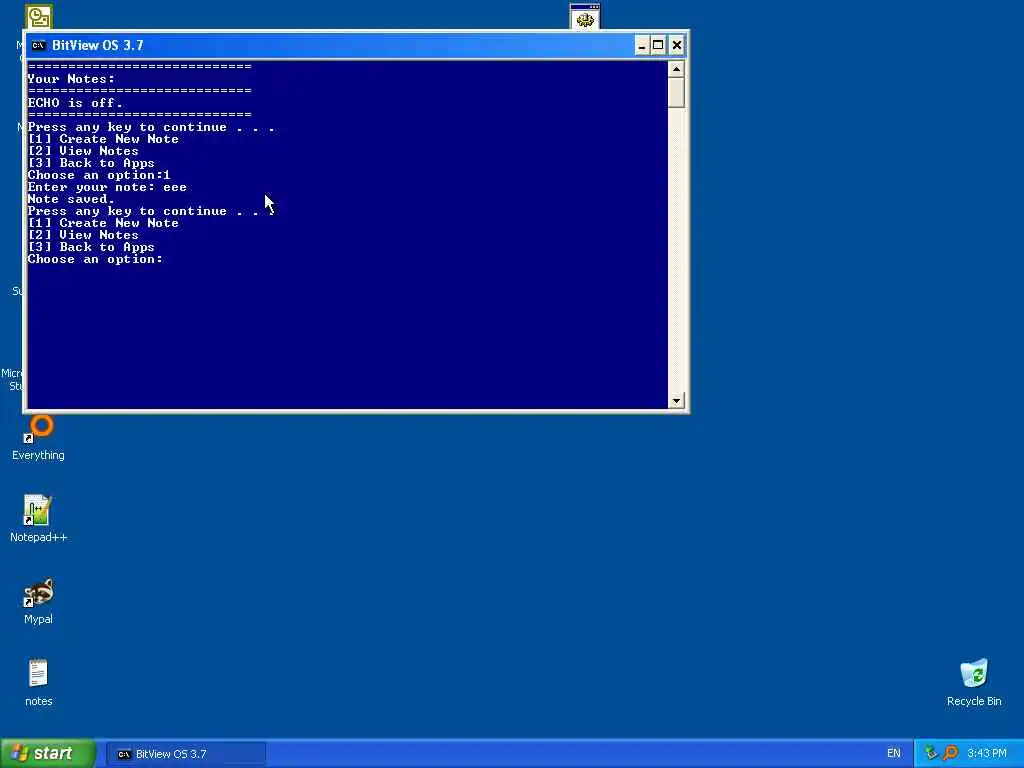
Task: Open the Everything desktop shortcut
Action: [x=39, y=437]
